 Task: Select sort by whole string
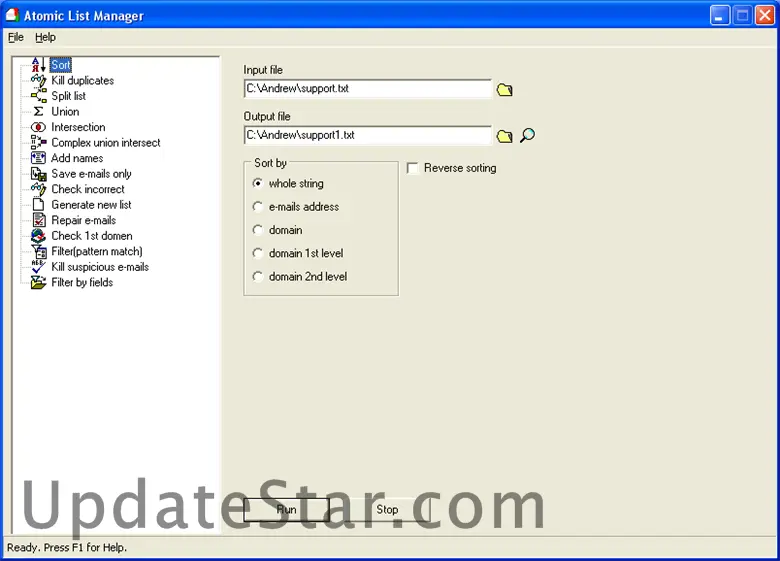pyautogui.click(x=258, y=184)
